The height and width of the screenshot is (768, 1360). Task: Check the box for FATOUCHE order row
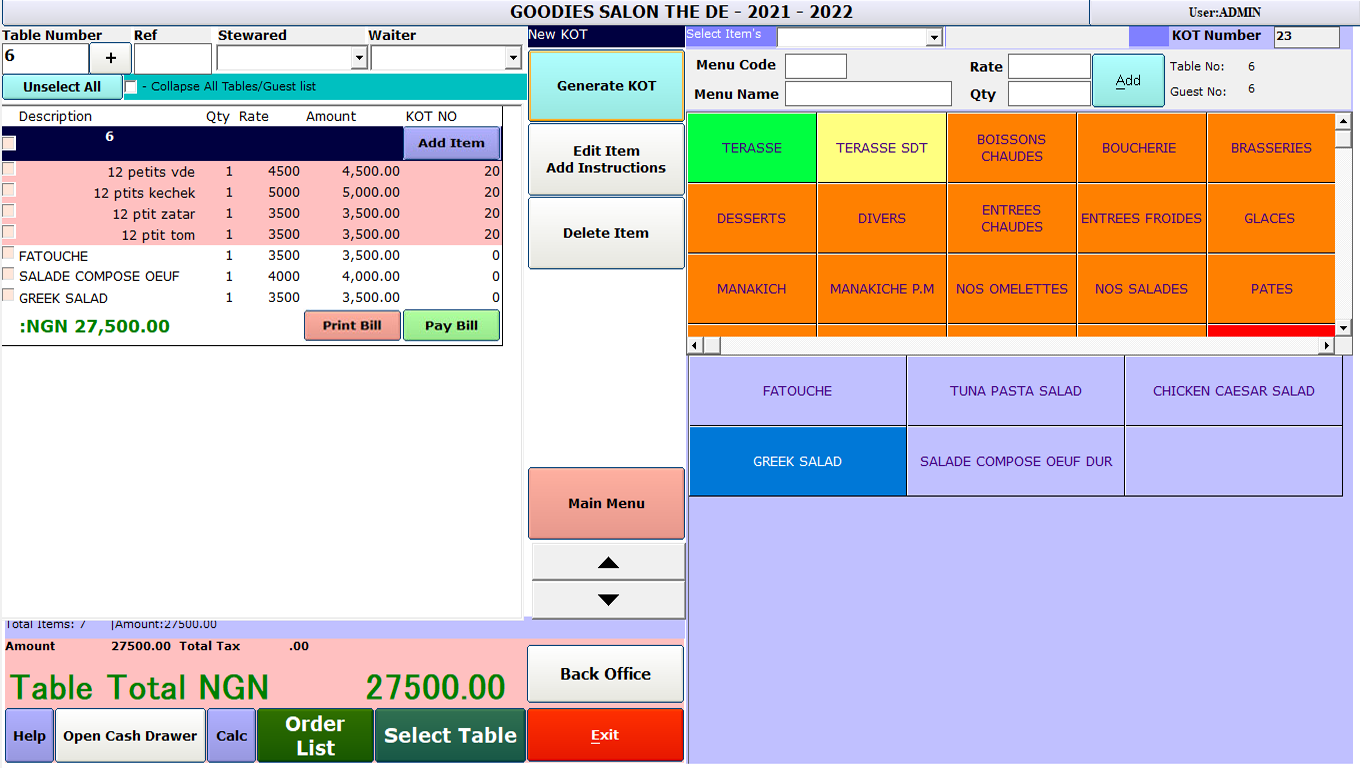(x=9, y=254)
